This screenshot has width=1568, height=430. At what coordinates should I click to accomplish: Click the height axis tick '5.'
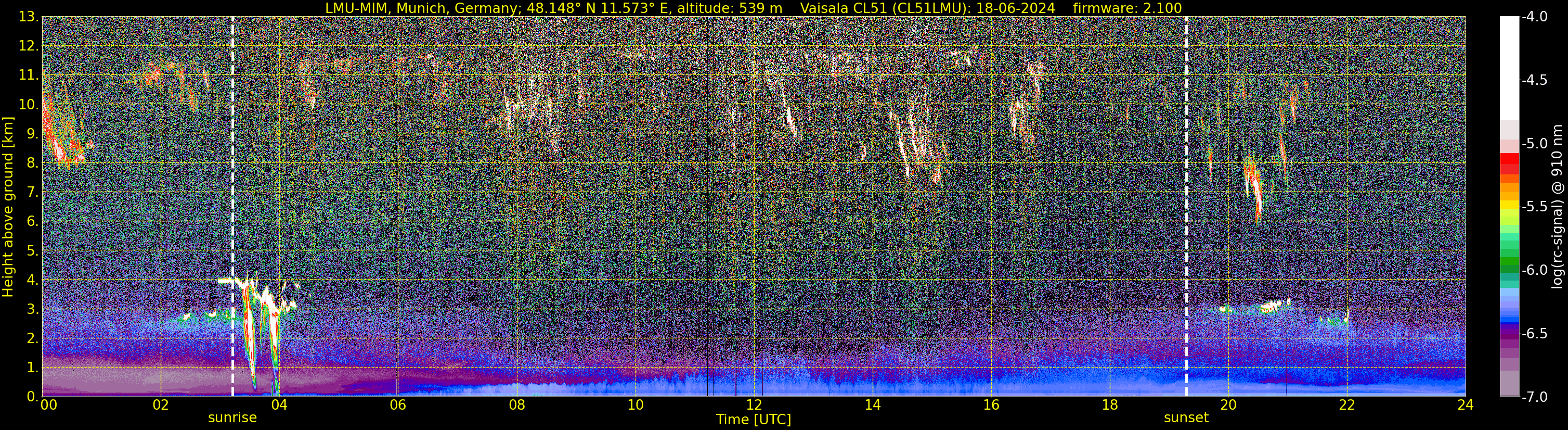click(x=32, y=251)
